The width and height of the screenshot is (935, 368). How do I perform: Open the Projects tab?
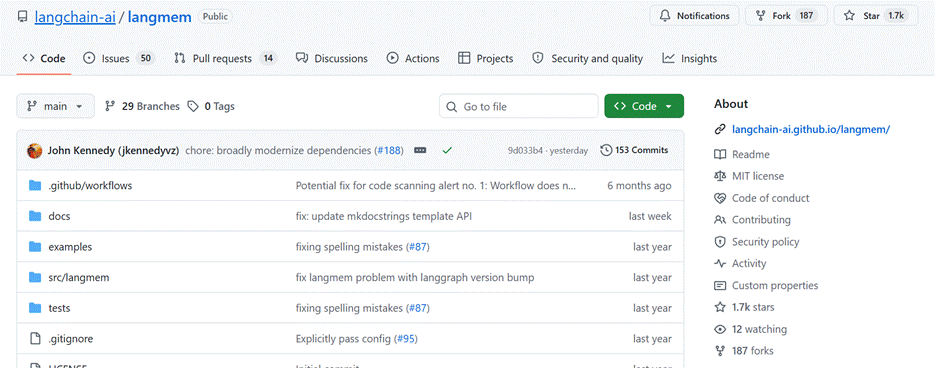click(x=485, y=58)
